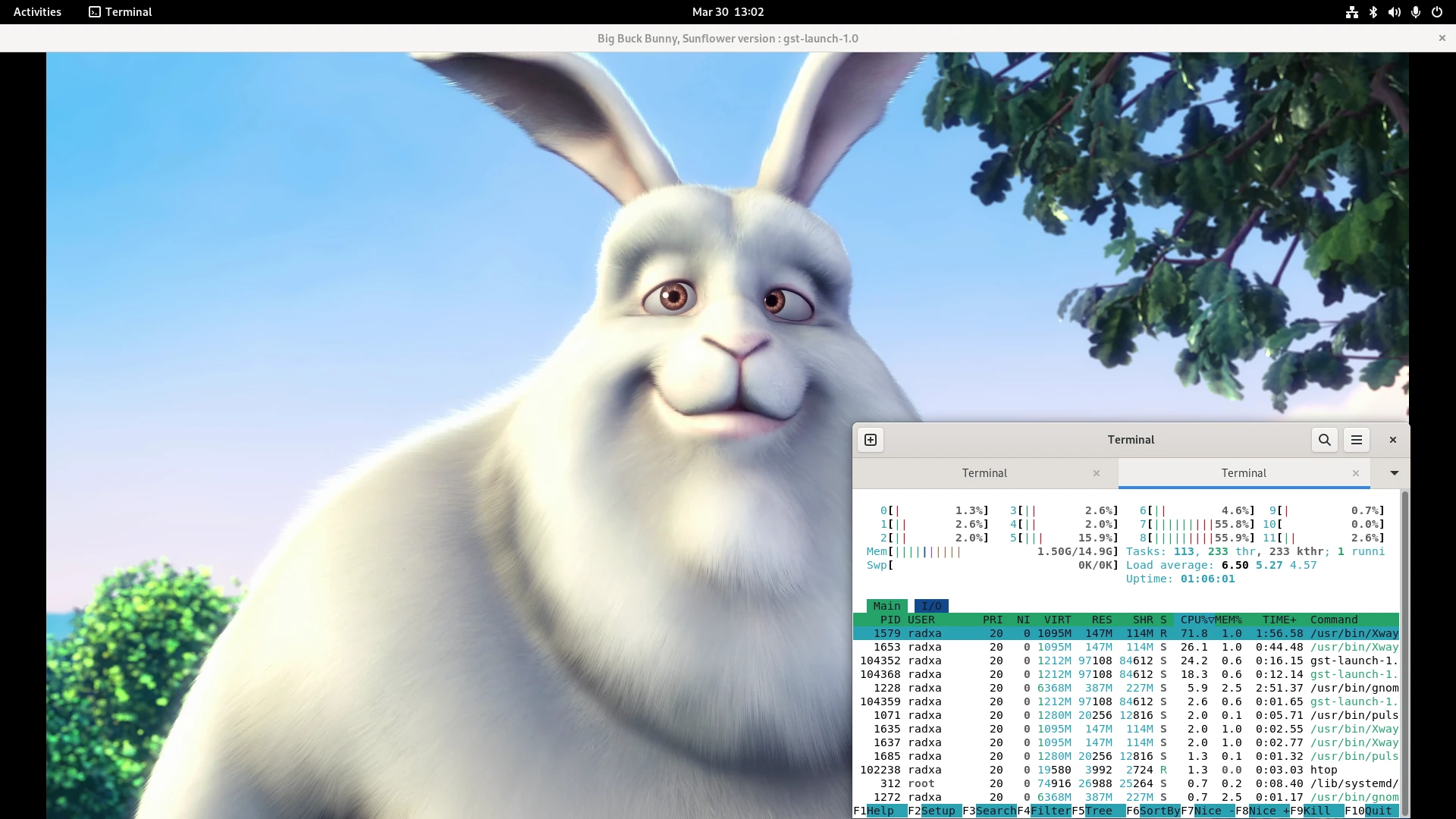The image size is (1456, 819).
Task: Close the Big Buck Bunny video window
Action: click(1442, 38)
